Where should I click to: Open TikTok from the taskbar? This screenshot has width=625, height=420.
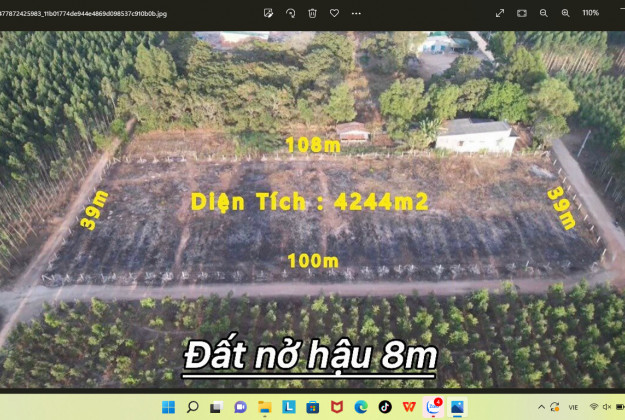pyautogui.click(x=385, y=407)
